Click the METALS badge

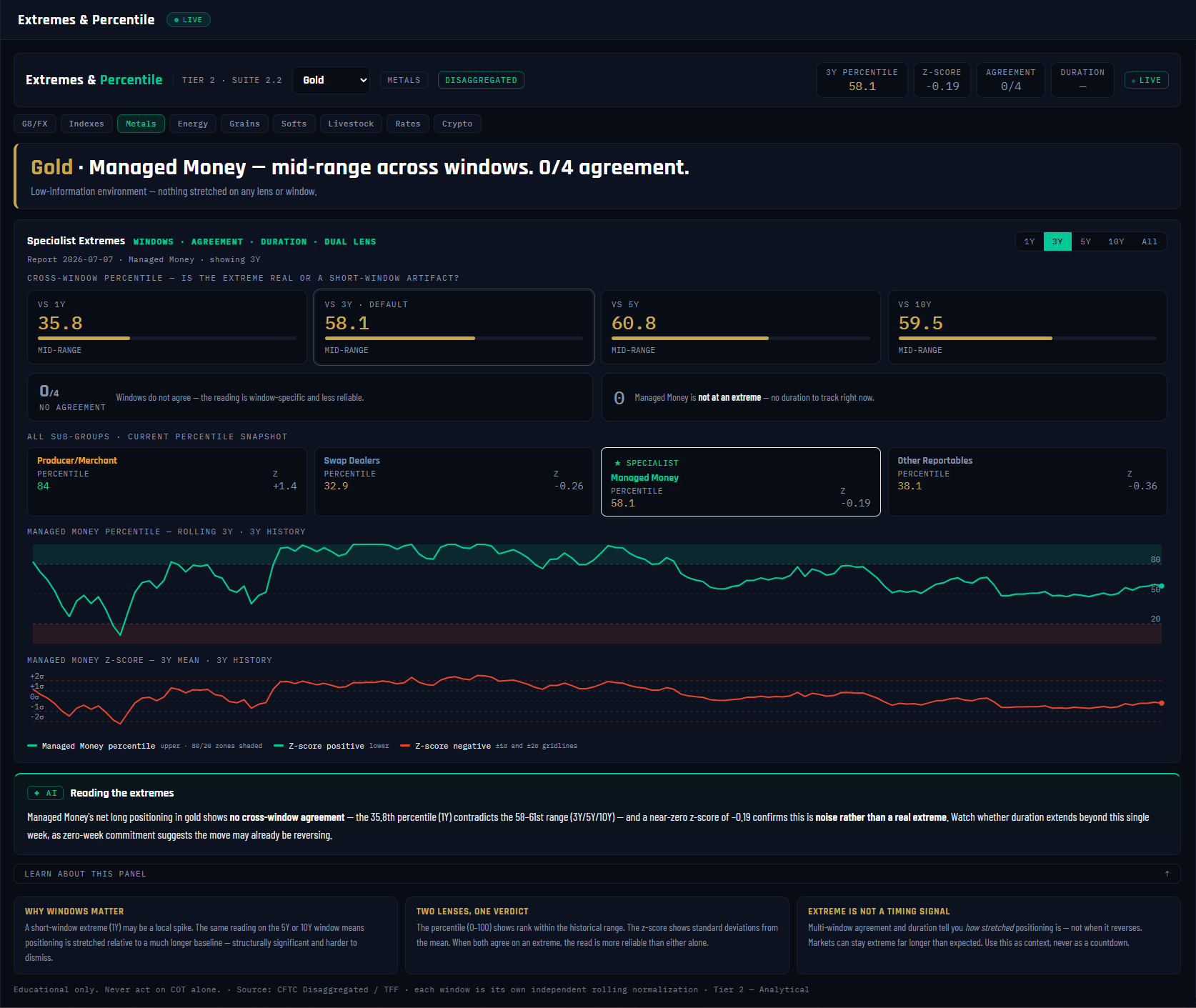[x=404, y=80]
